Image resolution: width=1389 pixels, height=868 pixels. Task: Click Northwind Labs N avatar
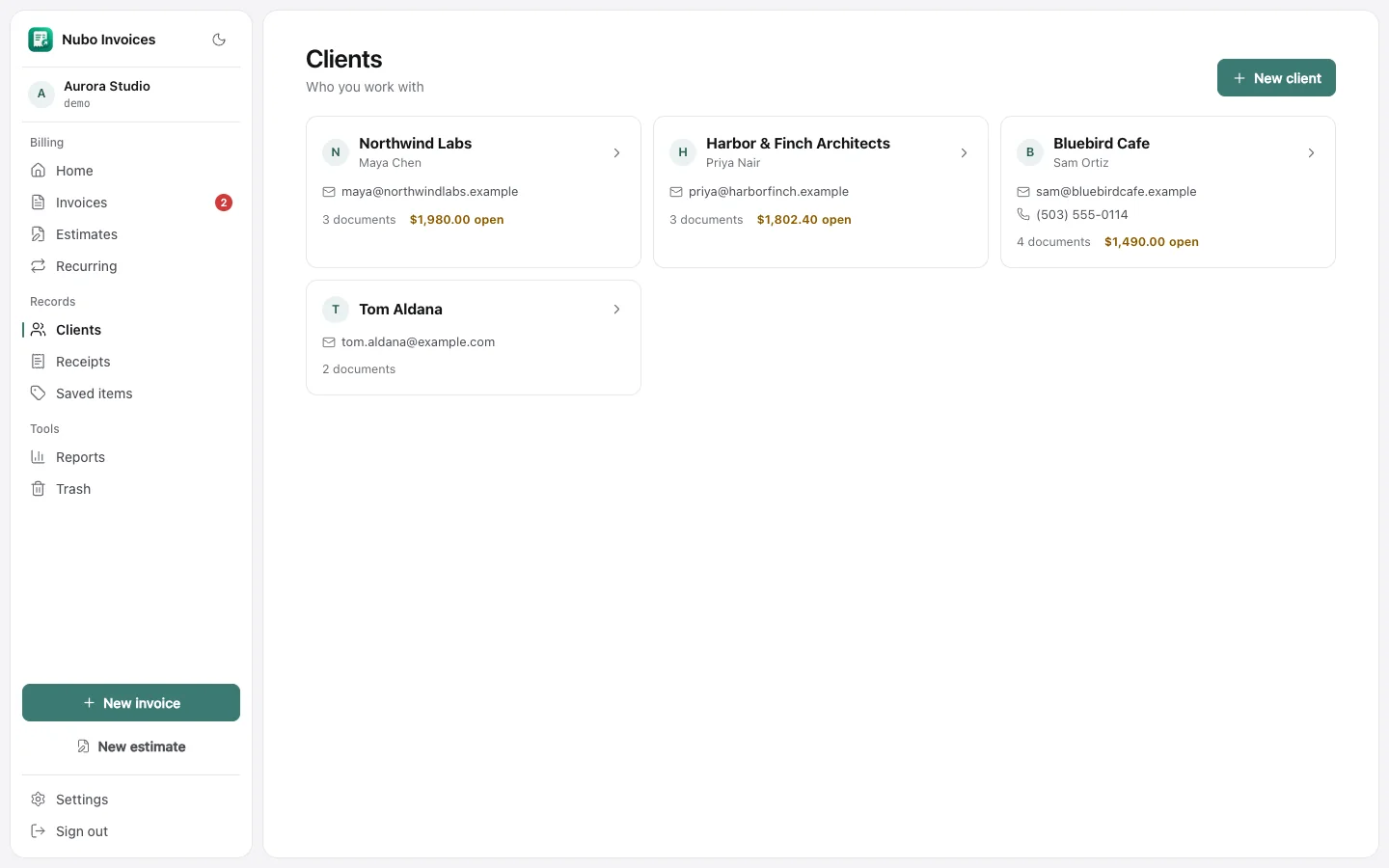point(336,152)
